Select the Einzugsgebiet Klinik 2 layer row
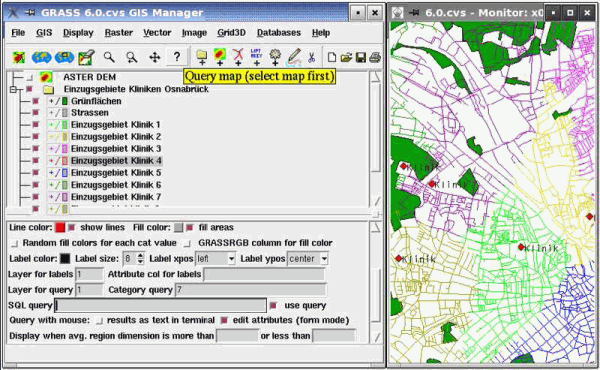Viewport: 600px width, 370px height. coord(116,137)
